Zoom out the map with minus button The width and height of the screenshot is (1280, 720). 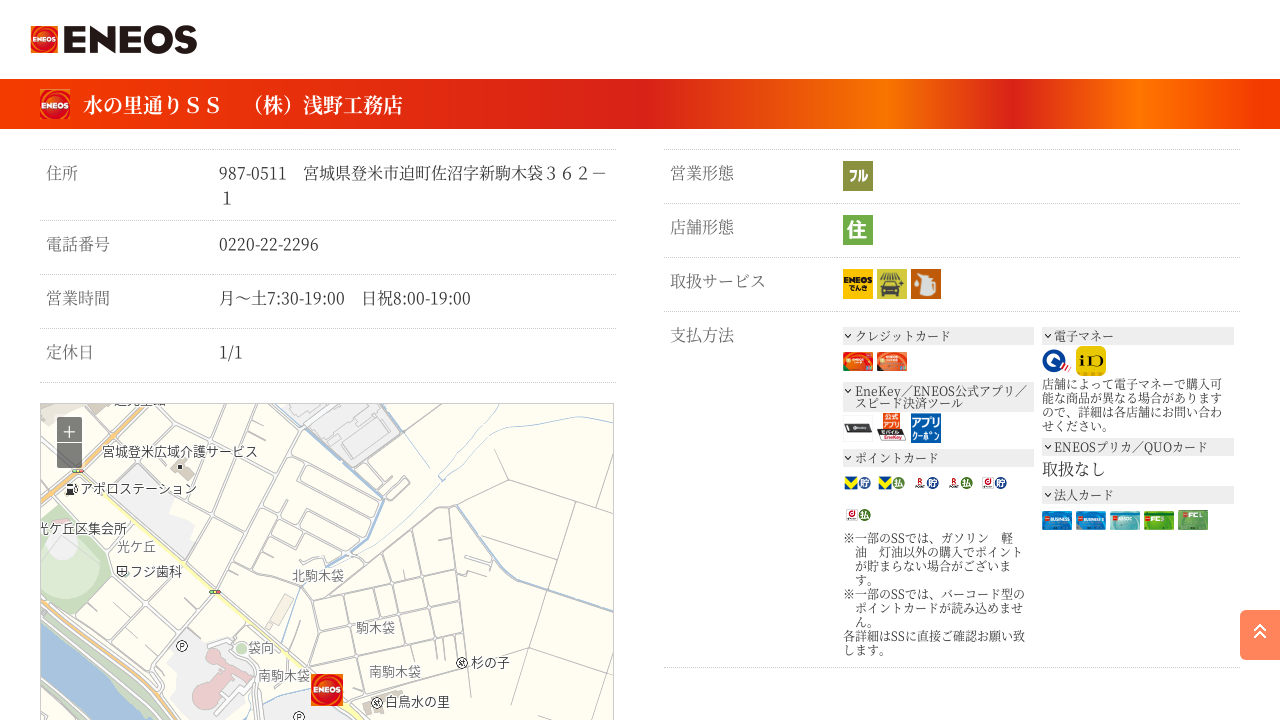(x=69, y=456)
